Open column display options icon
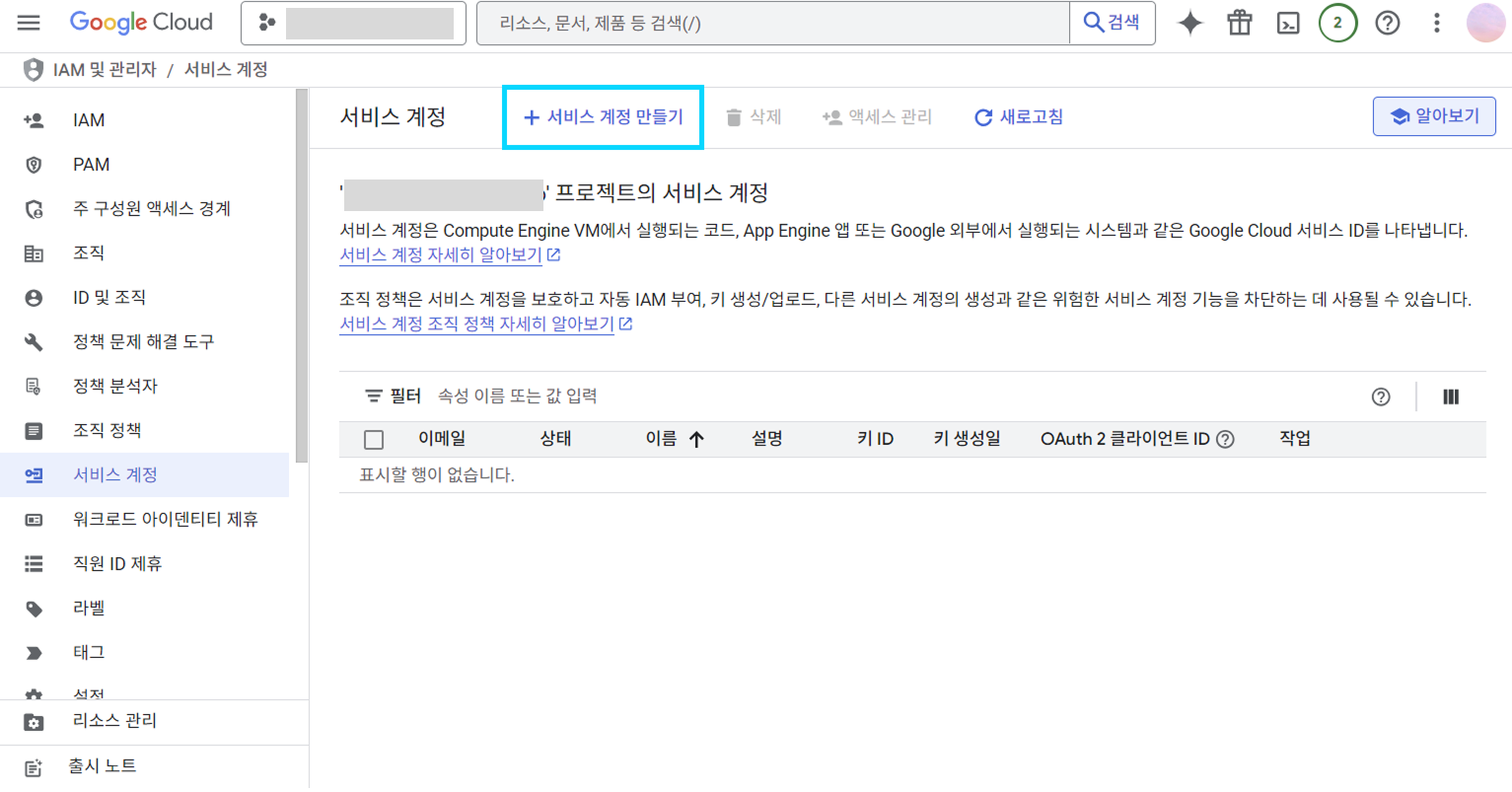 click(x=1451, y=396)
